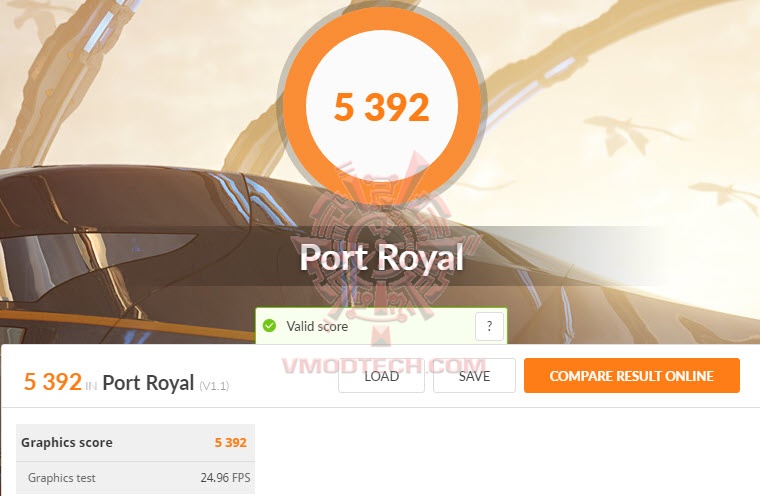Click the Valid score label text
The image size is (760, 496).
click(x=317, y=326)
